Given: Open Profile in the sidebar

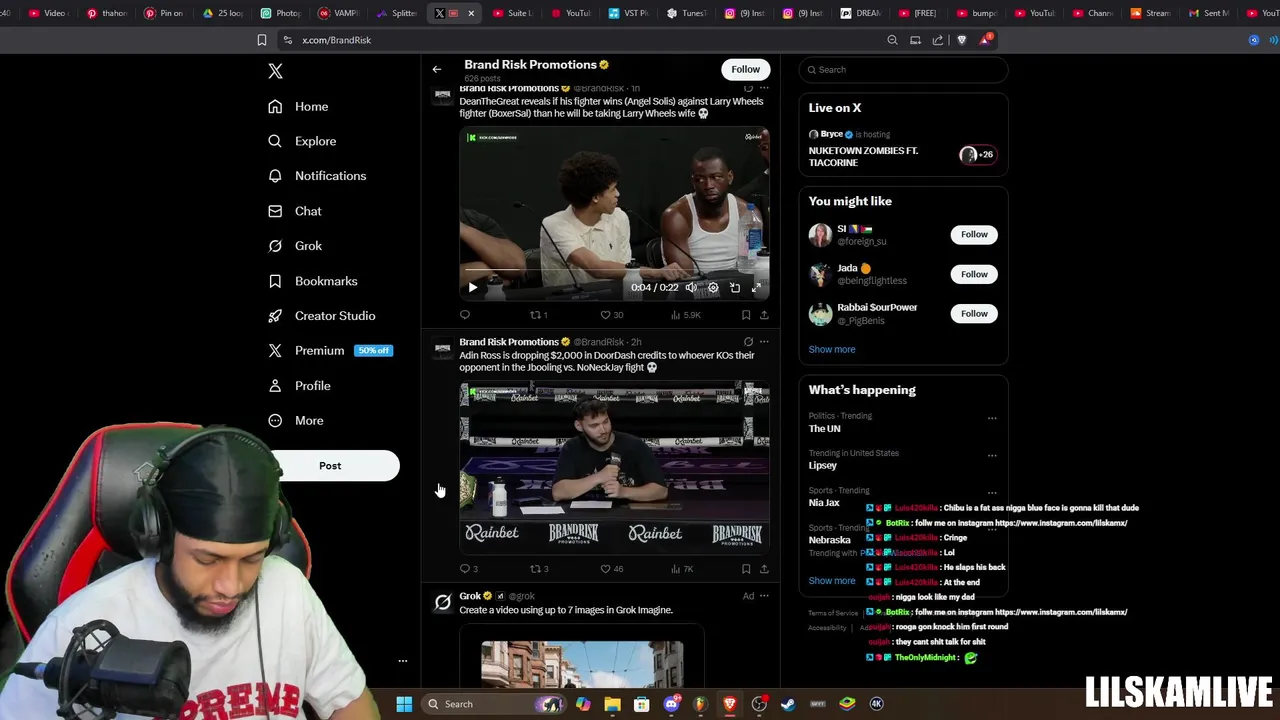Looking at the screenshot, I should (x=298, y=386).
